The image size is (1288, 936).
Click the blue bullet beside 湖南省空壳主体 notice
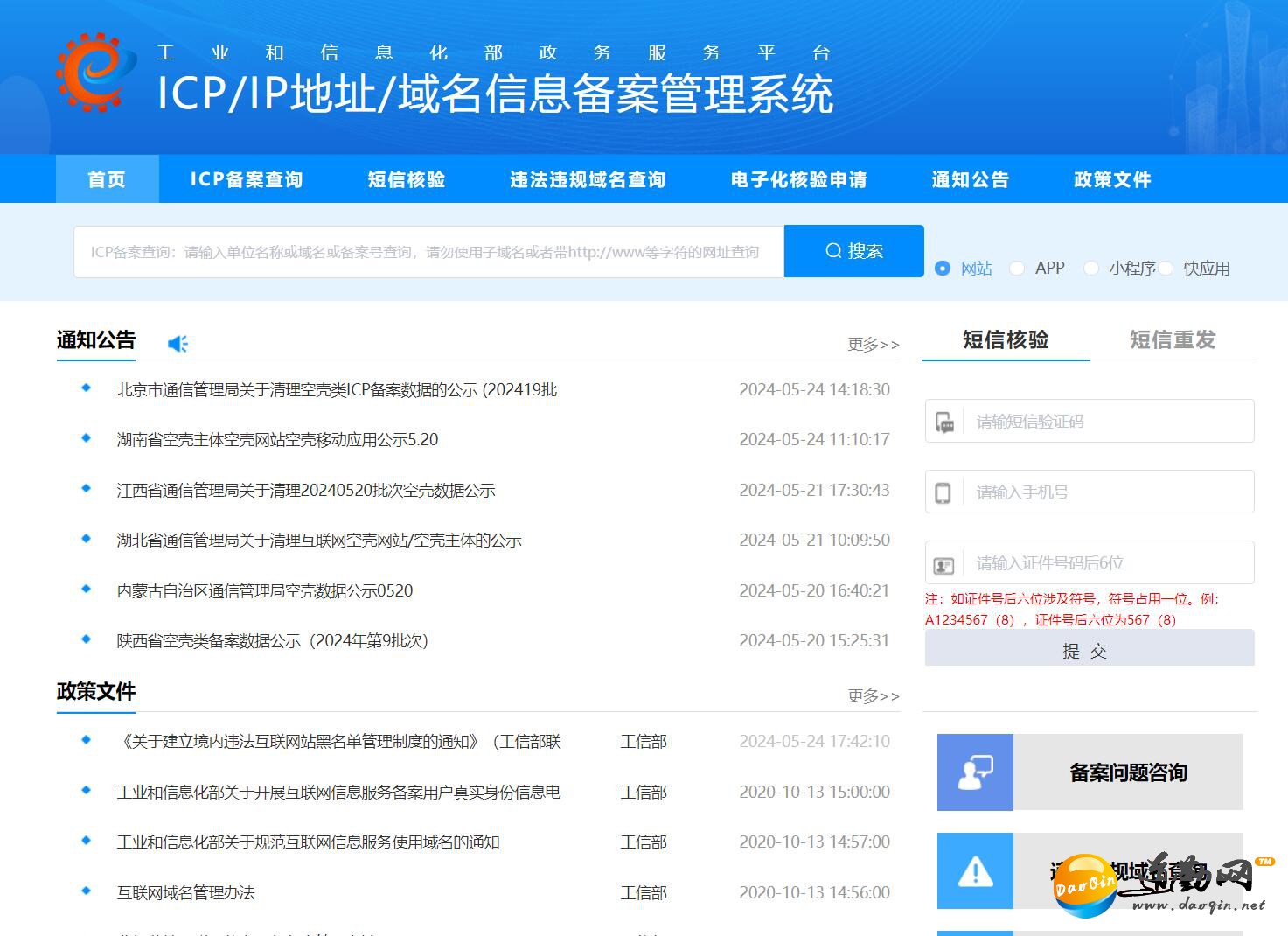[x=86, y=437]
